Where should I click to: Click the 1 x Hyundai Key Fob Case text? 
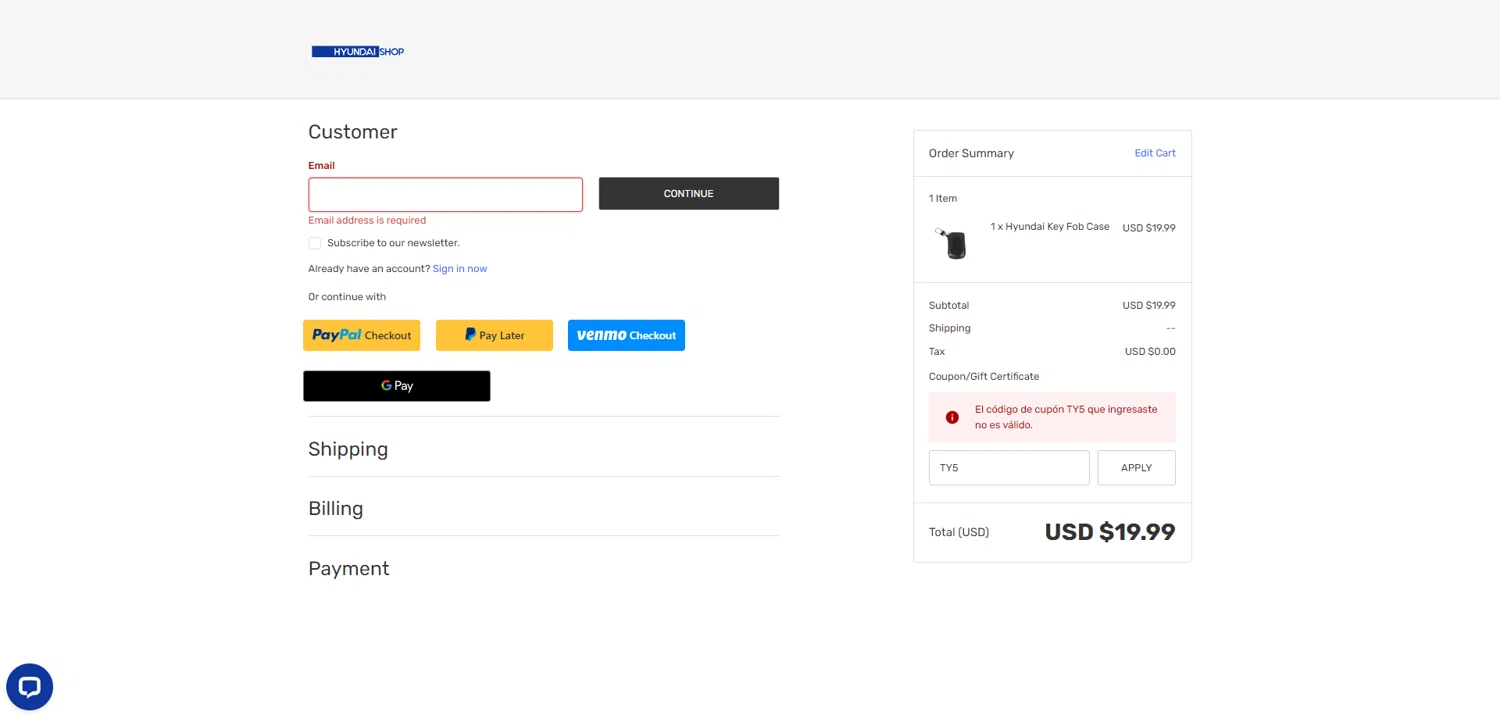(x=1050, y=227)
